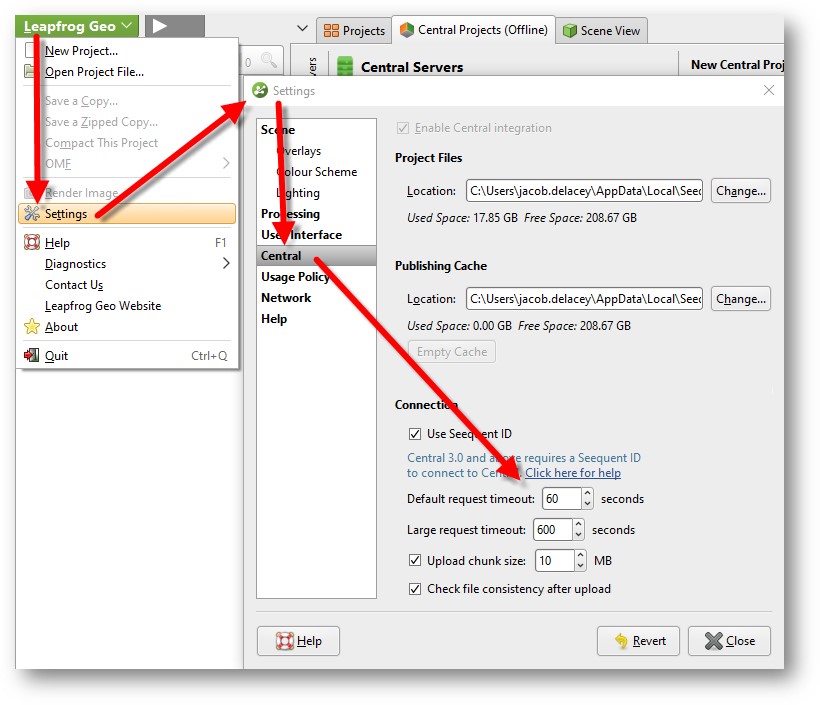Viewport: 820px width, 705px height.
Task: Click the About star icon
Action: click(32, 327)
